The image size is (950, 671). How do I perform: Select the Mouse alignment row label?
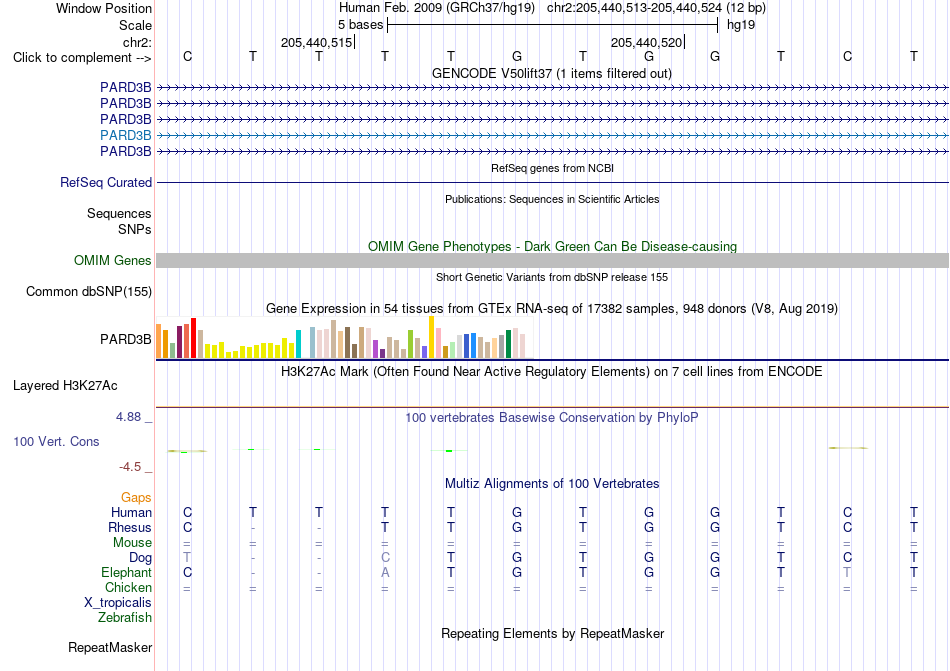pos(132,543)
